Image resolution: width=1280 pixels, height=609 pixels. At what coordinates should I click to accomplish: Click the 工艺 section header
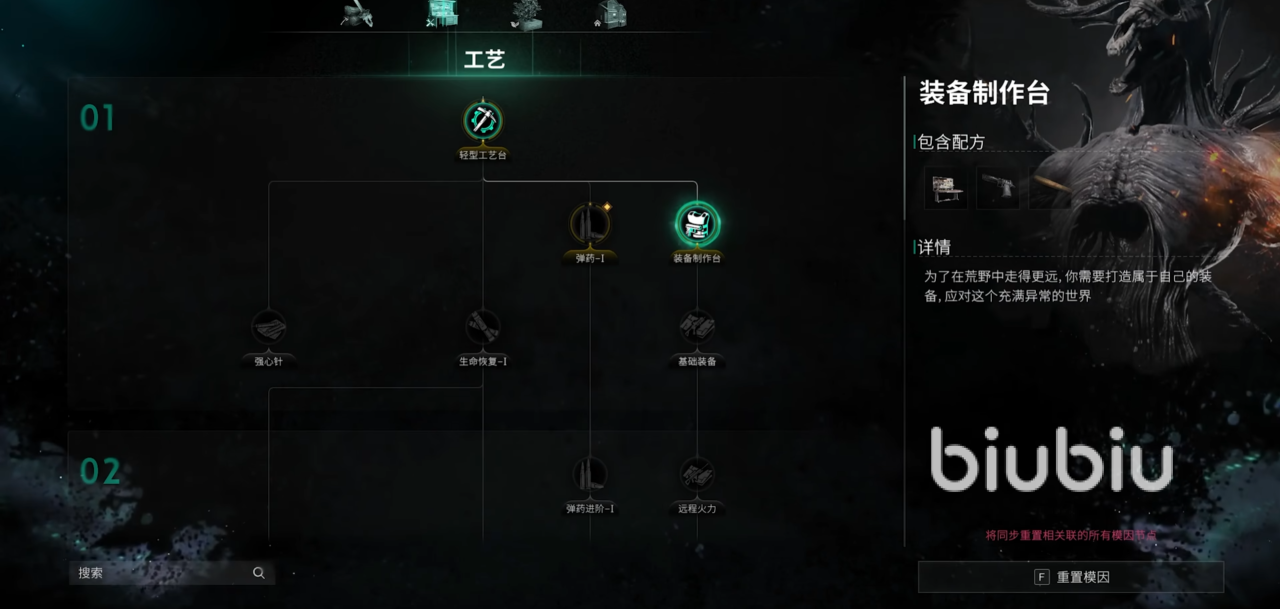point(485,60)
